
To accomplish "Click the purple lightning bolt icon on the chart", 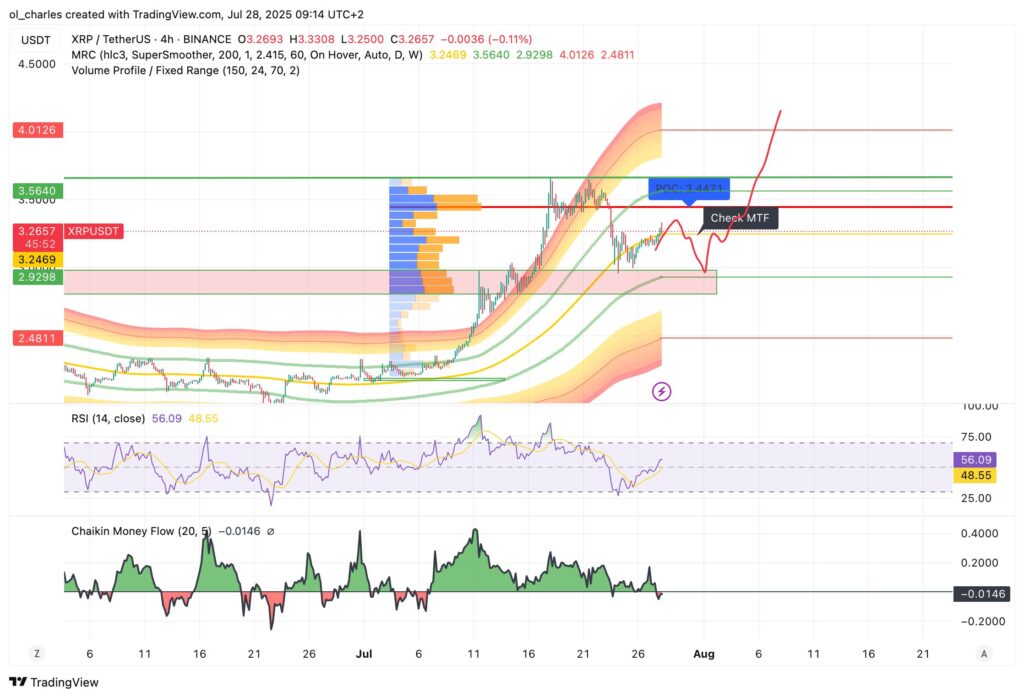I will (661, 391).
